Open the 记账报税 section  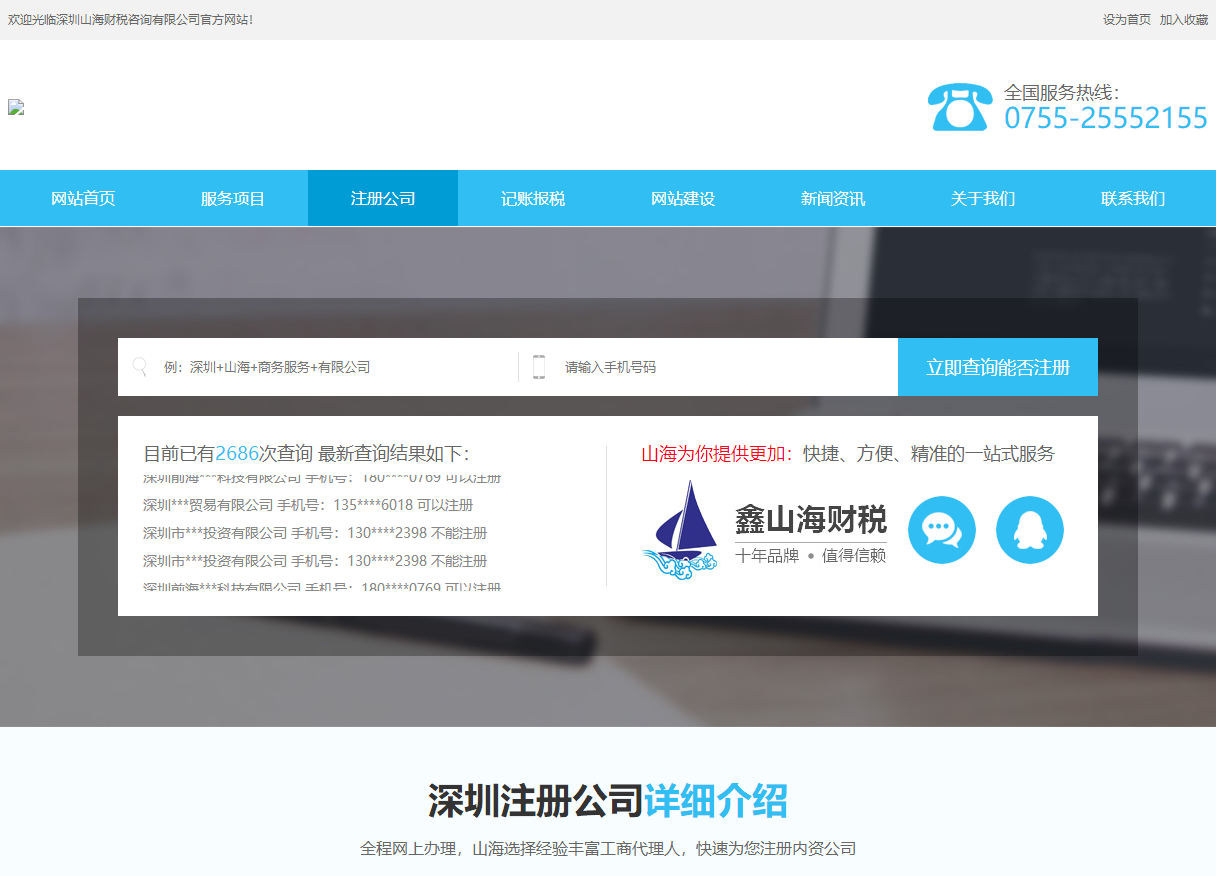(x=533, y=197)
